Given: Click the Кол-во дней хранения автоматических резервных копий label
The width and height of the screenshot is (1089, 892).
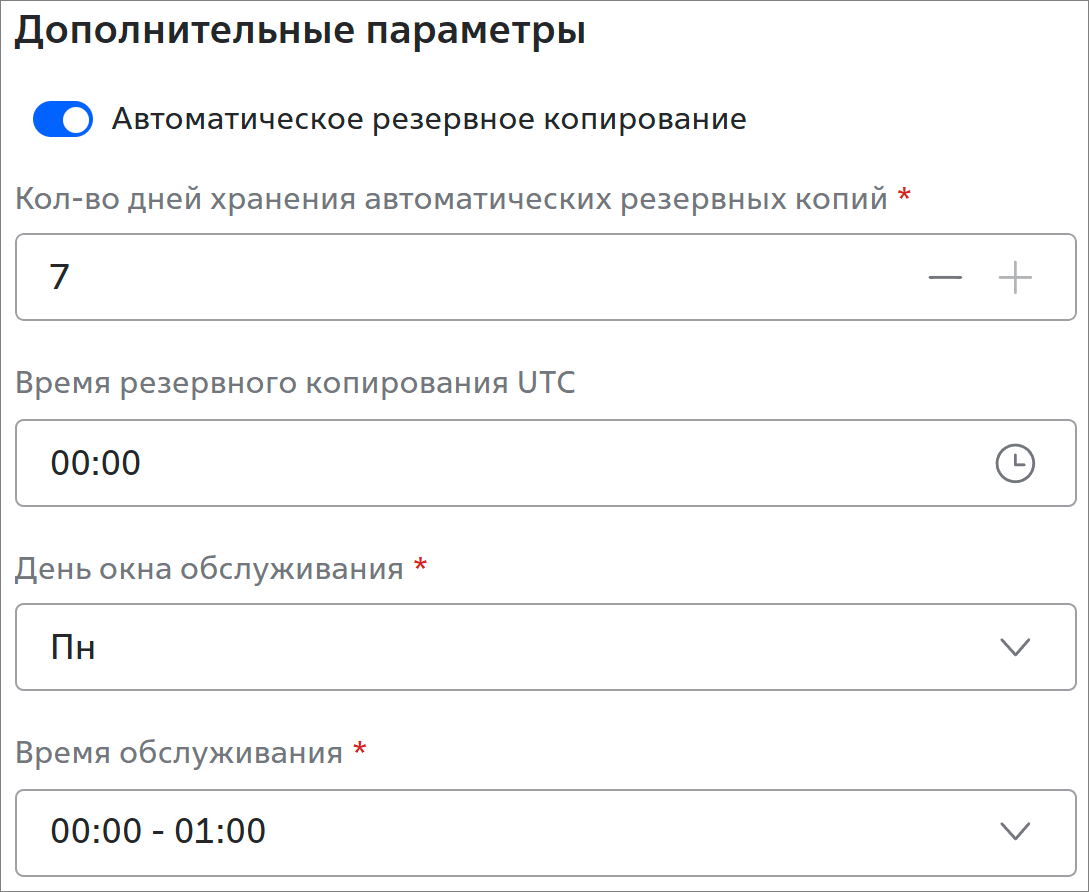Looking at the screenshot, I should pyautogui.click(x=451, y=199).
